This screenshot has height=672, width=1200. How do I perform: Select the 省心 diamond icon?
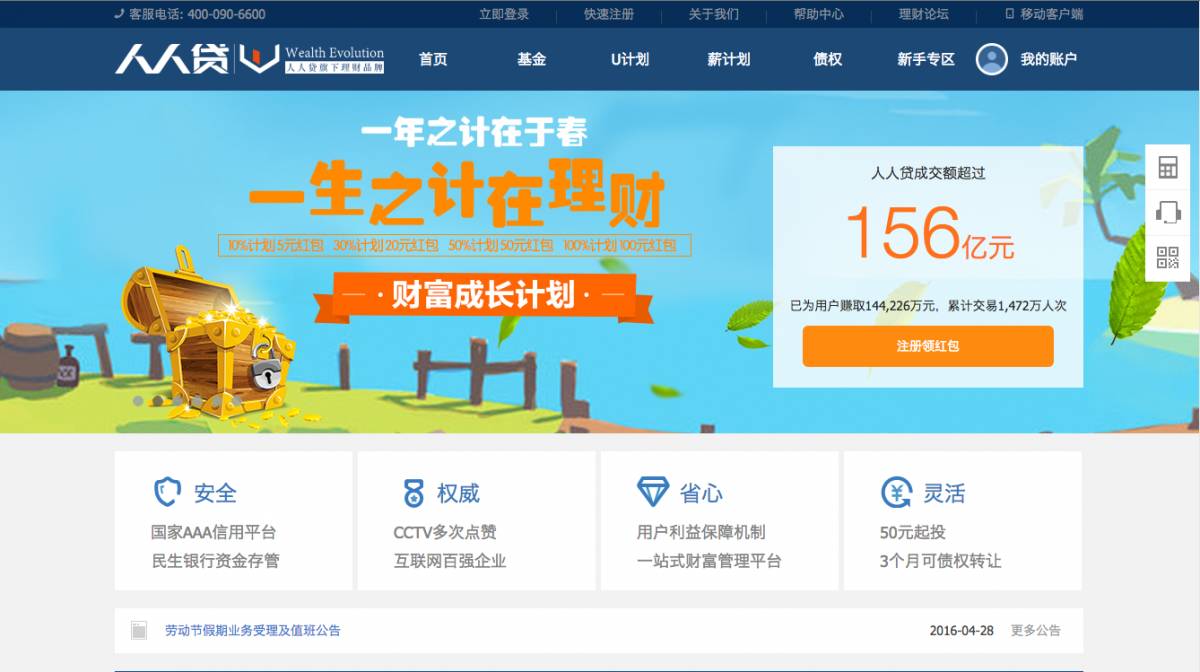655,491
